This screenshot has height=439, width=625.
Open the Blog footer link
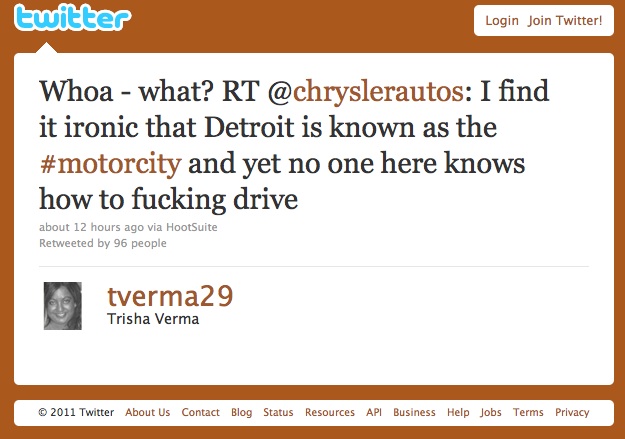[x=242, y=412]
